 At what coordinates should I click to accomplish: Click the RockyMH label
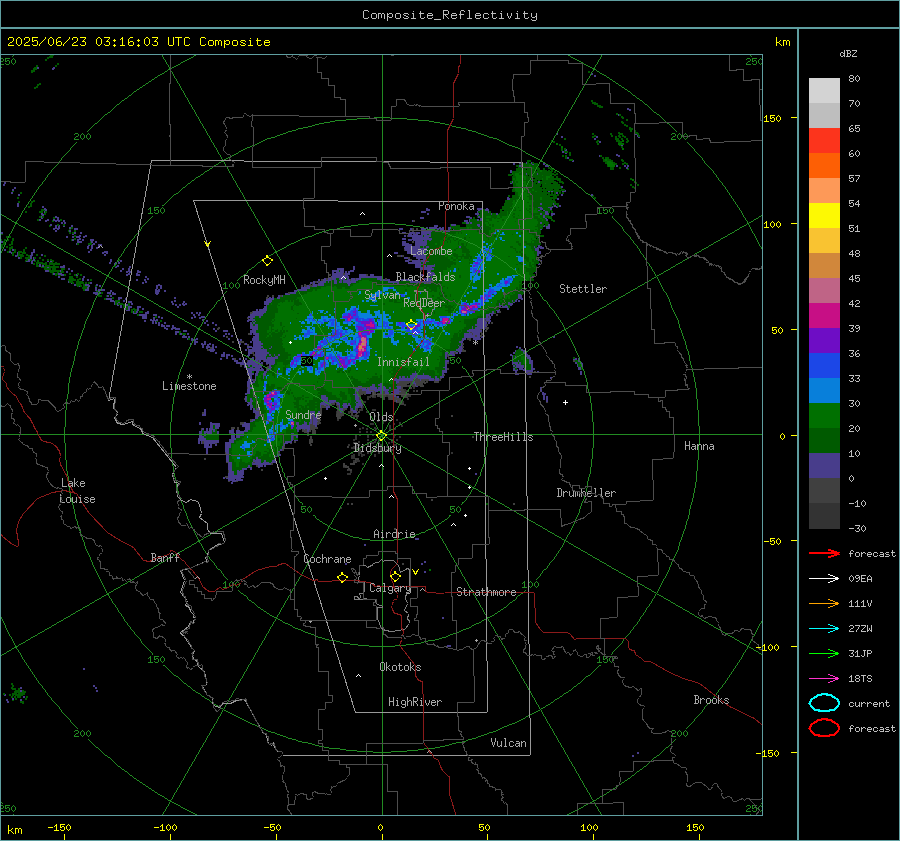click(x=264, y=280)
